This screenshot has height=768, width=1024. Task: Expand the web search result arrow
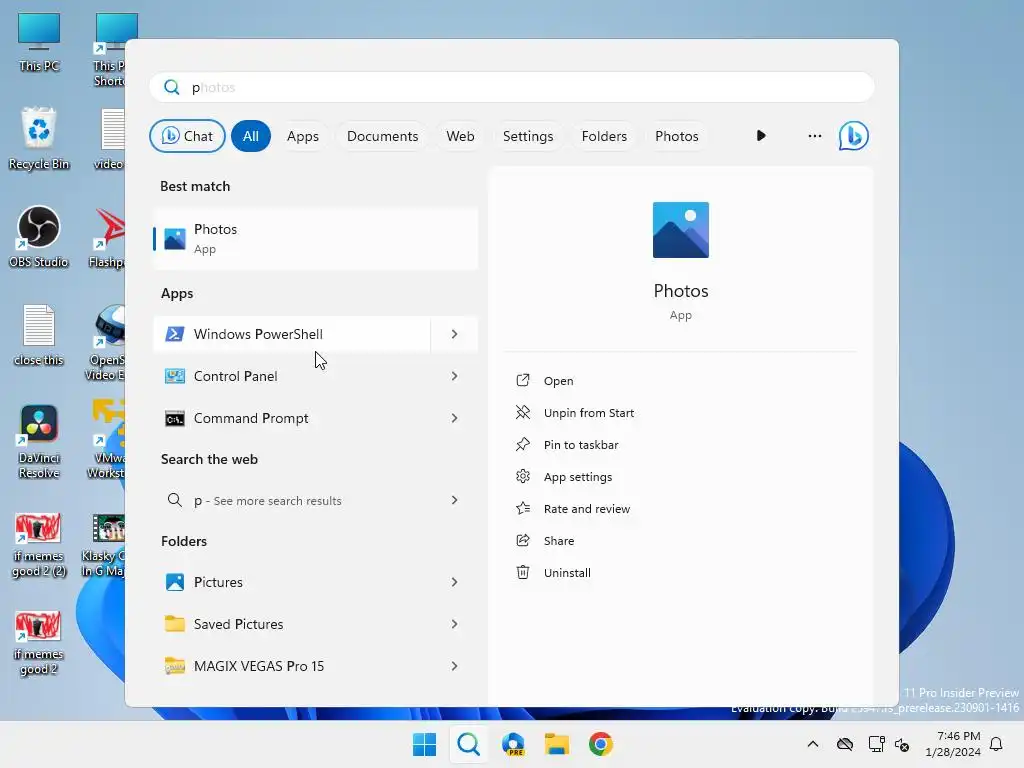[x=455, y=500]
